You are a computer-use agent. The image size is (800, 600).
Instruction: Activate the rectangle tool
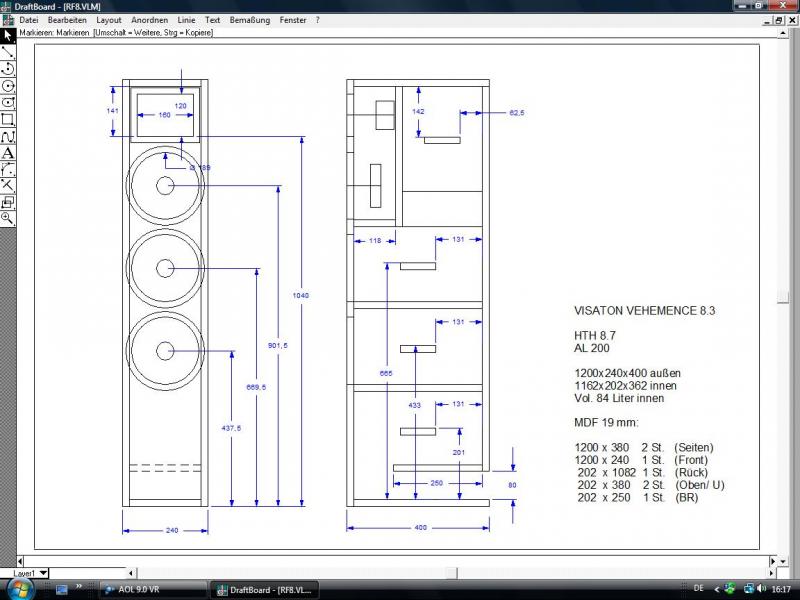point(7,119)
